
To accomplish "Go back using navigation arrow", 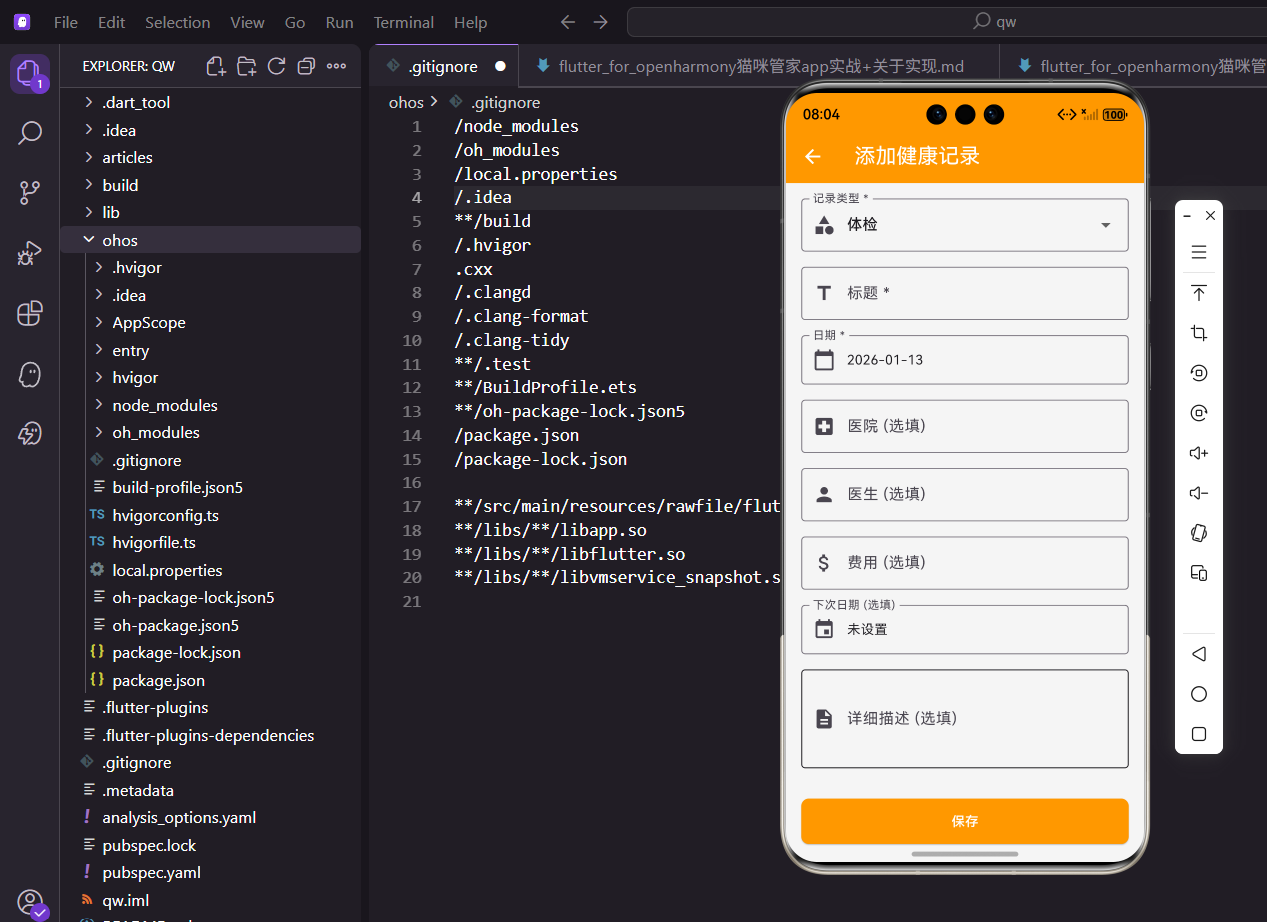I will click(x=568, y=22).
